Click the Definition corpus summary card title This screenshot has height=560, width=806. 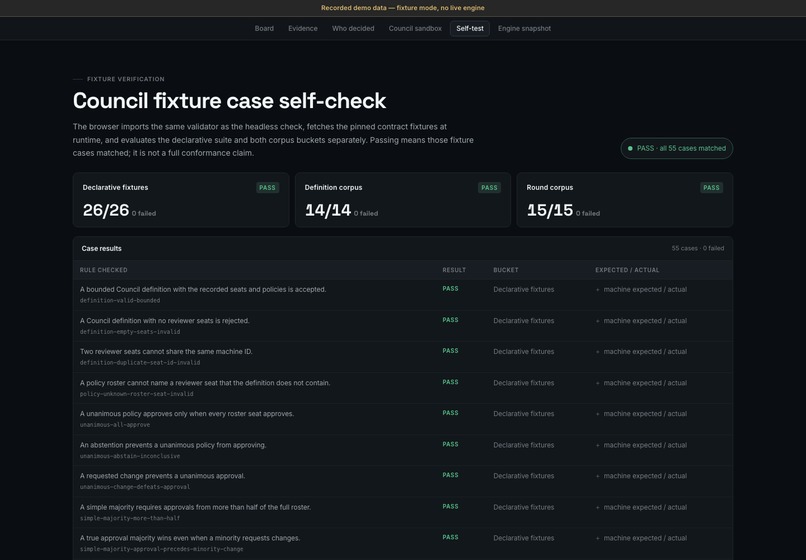[x=333, y=188]
